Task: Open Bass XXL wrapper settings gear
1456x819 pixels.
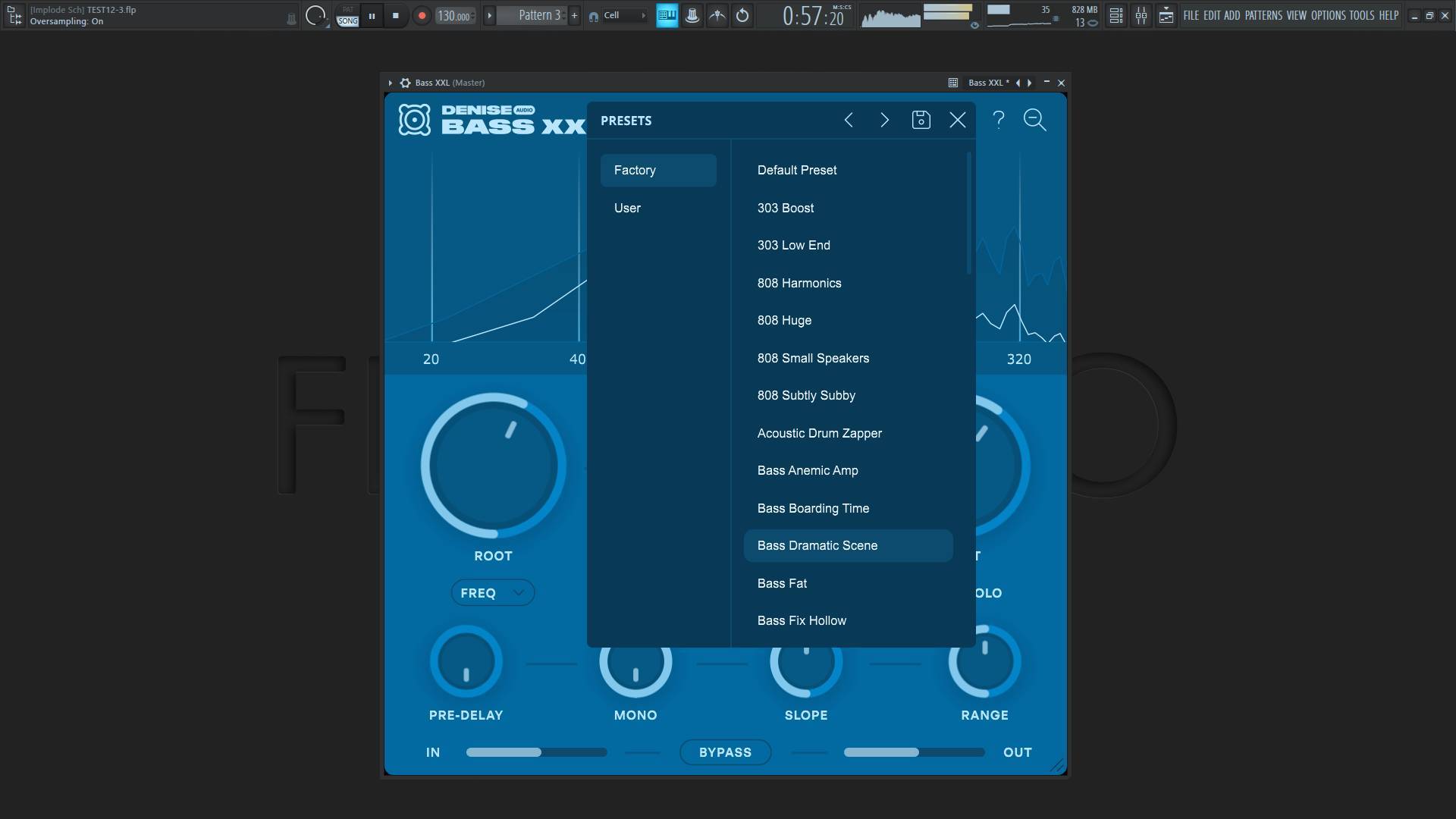Action: point(405,83)
